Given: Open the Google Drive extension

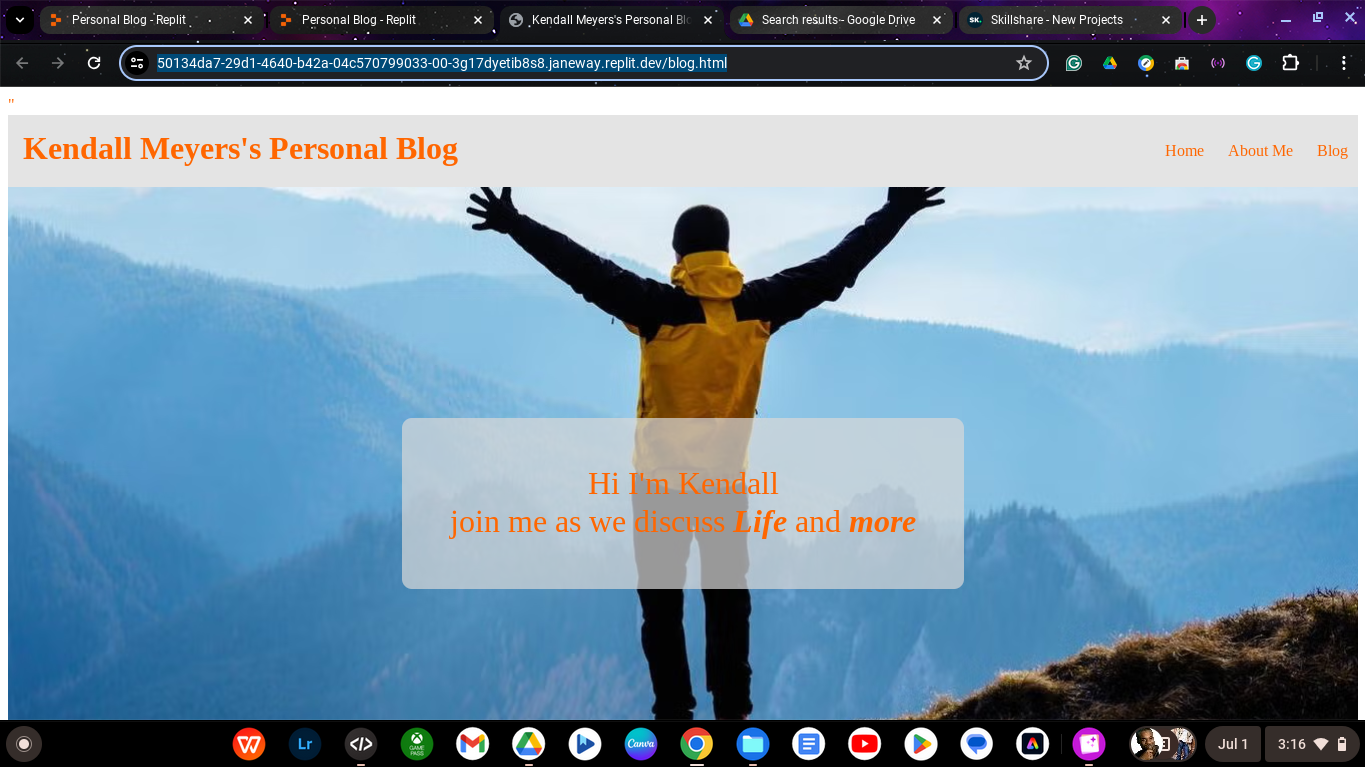Looking at the screenshot, I should [1110, 63].
